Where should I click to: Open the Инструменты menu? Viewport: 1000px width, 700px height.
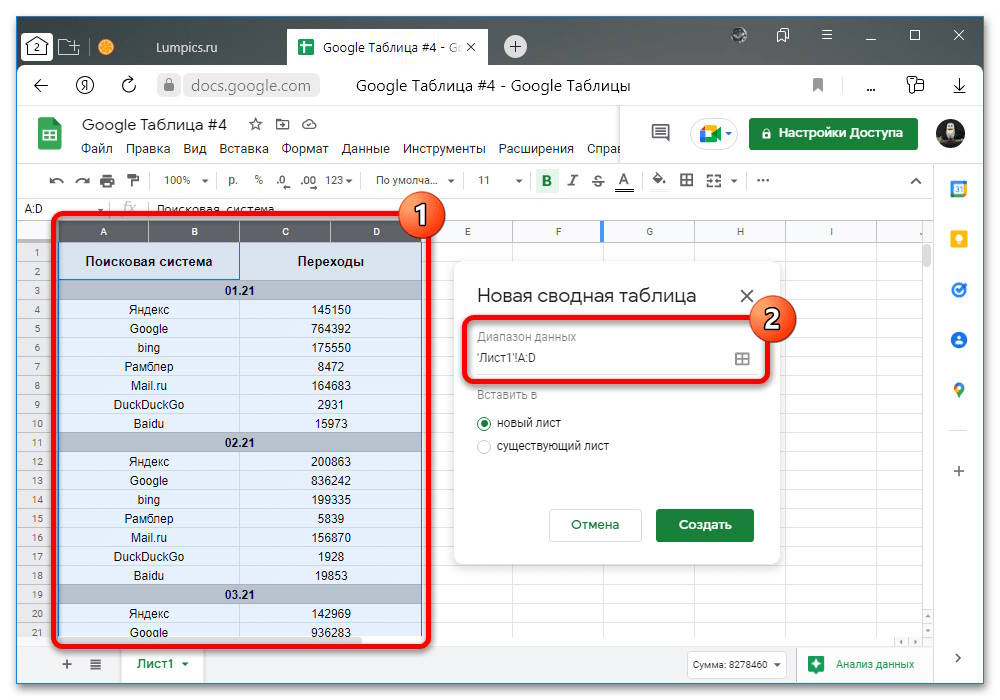444,149
